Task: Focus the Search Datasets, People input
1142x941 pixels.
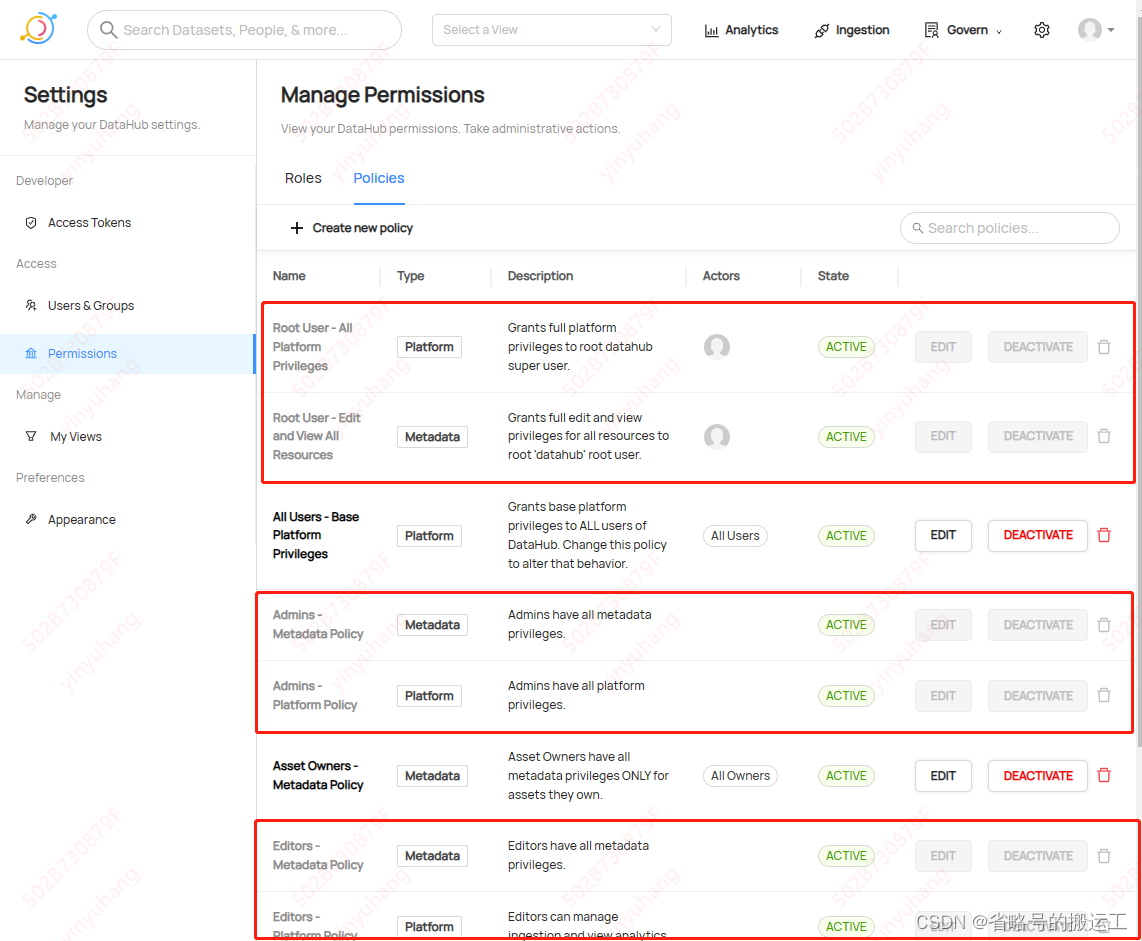Action: coord(244,30)
